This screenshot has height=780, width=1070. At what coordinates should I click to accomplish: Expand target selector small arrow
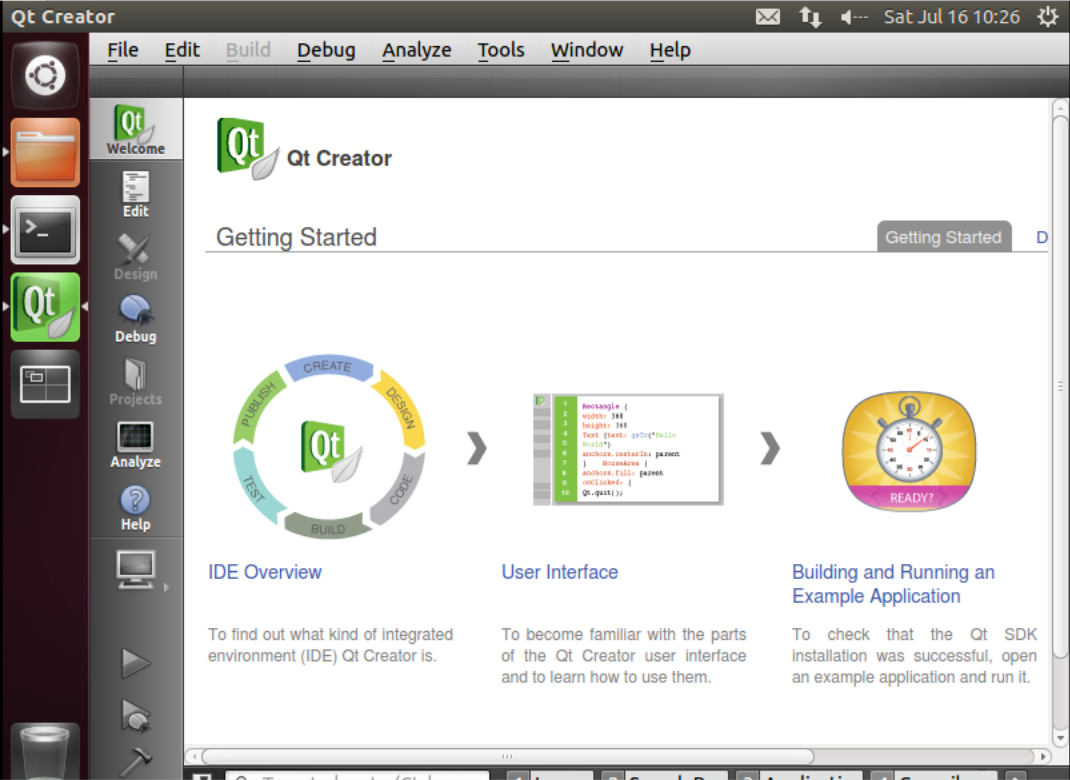pos(166,587)
